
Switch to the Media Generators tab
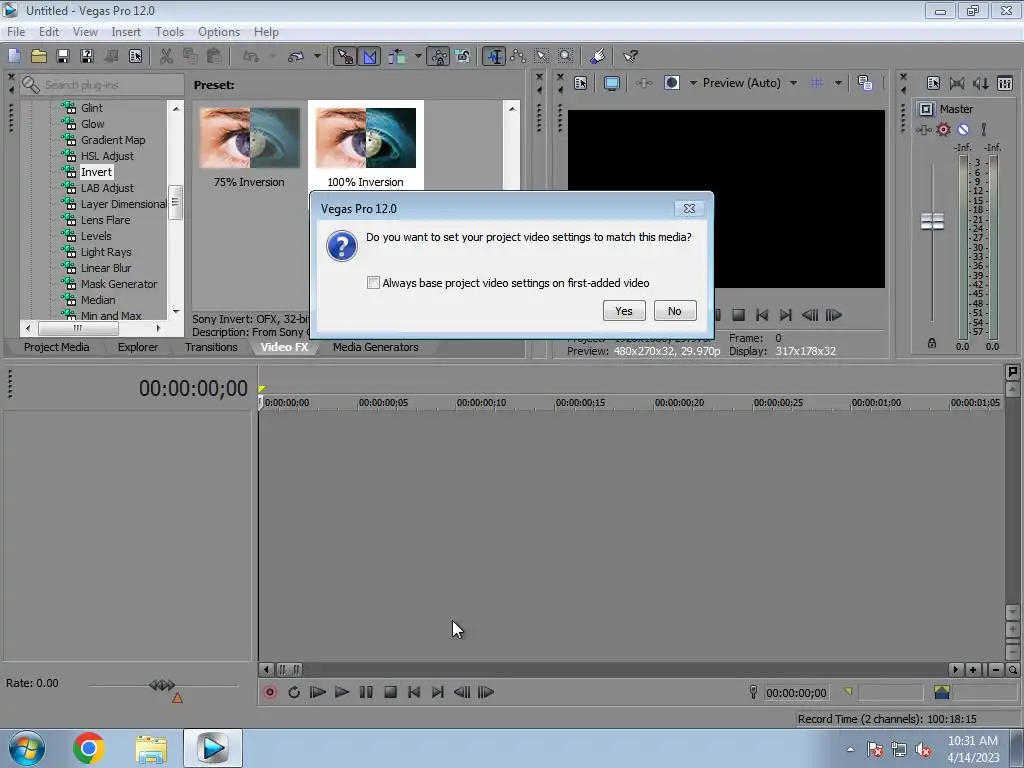tap(376, 347)
